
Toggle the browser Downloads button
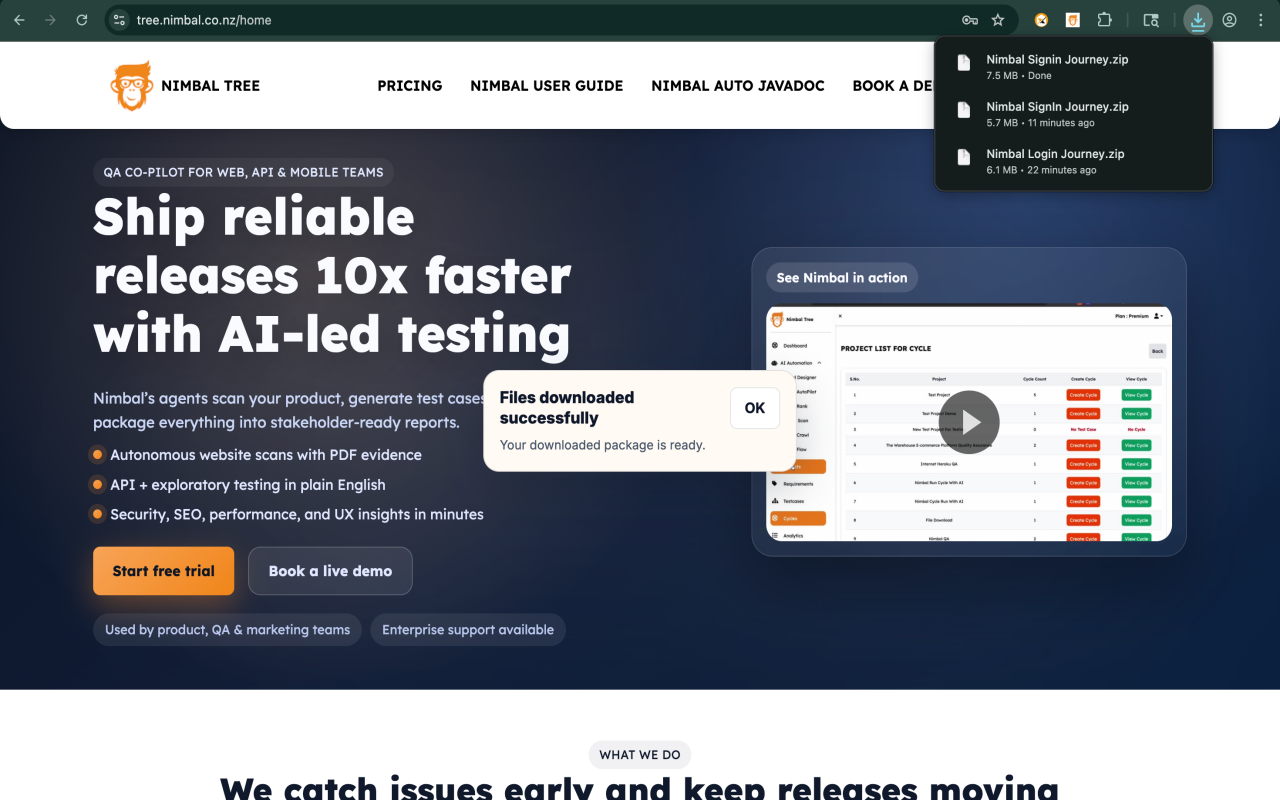[1198, 20]
